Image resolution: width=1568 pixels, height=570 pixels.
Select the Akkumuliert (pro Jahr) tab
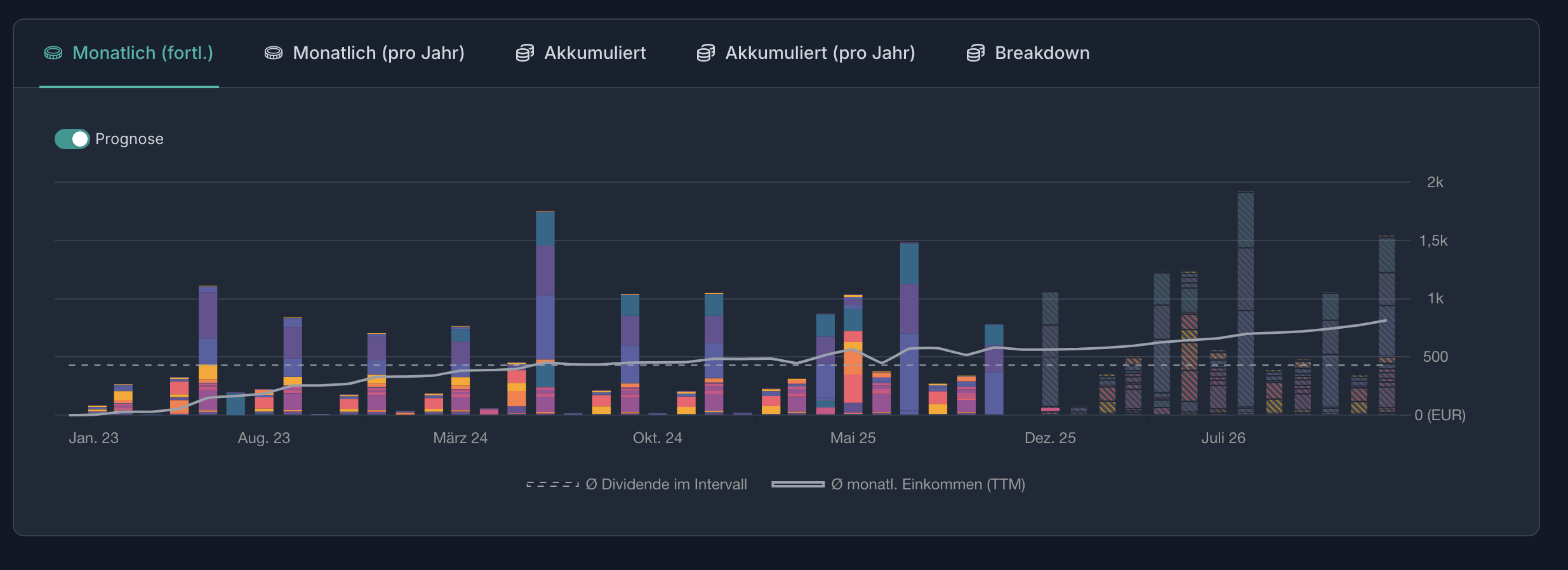click(820, 53)
